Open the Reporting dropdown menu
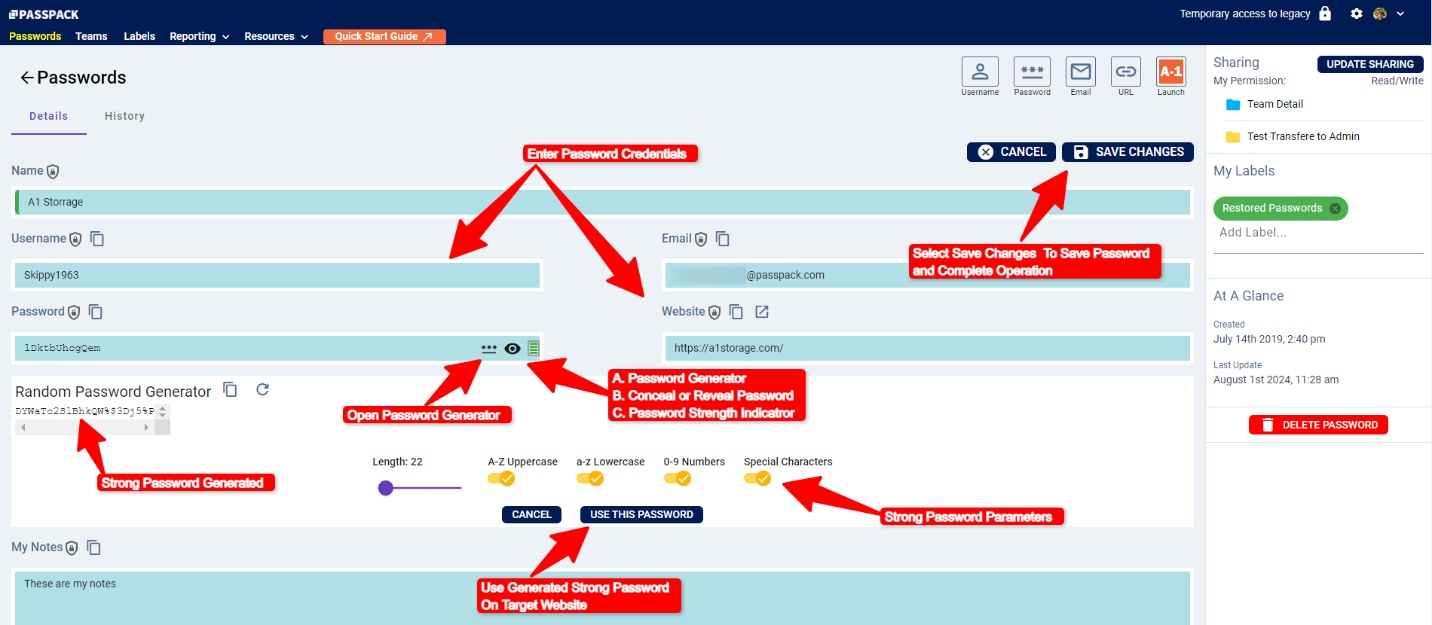Image resolution: width=1432 pixels, height=625 pixels. 199,36
